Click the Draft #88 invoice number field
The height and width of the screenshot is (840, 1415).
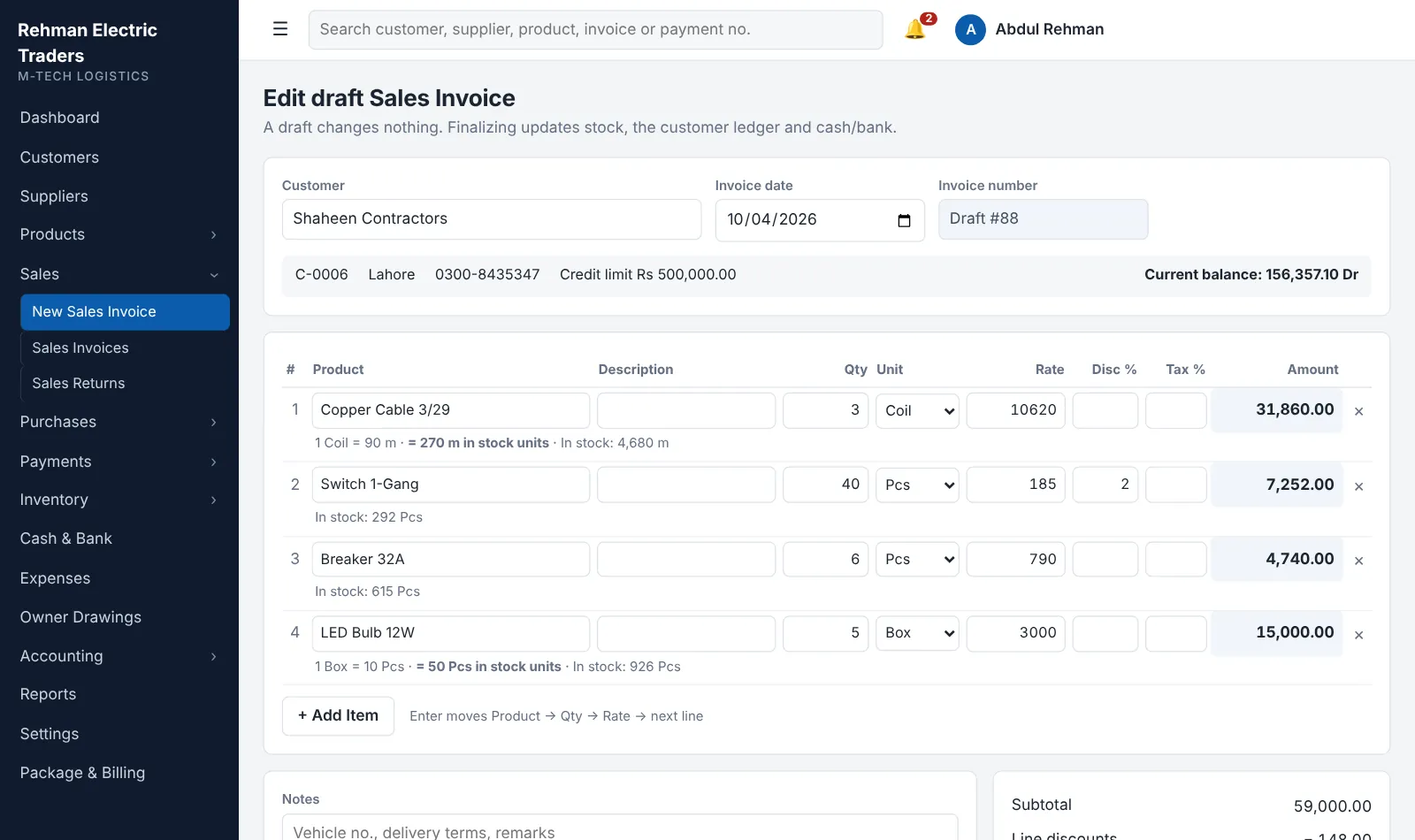(1043, 219)
